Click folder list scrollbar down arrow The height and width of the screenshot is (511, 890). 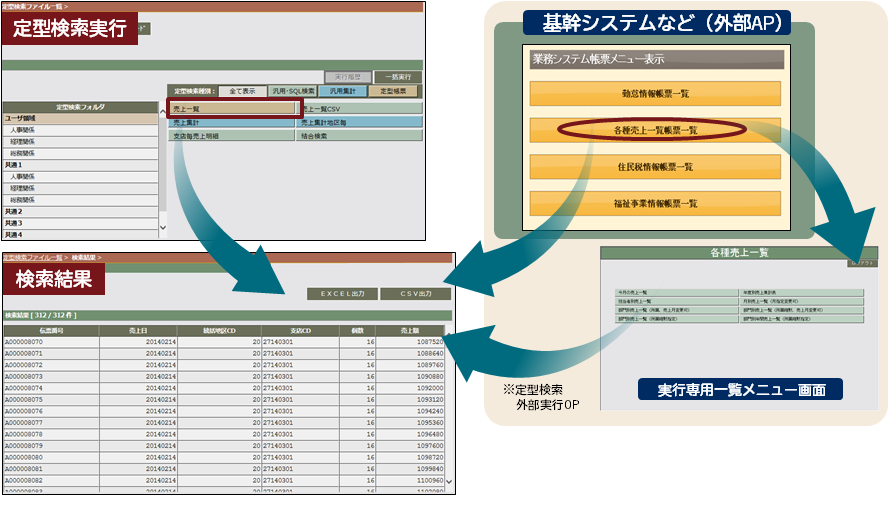pyautogui.click(x=163, y=228)
